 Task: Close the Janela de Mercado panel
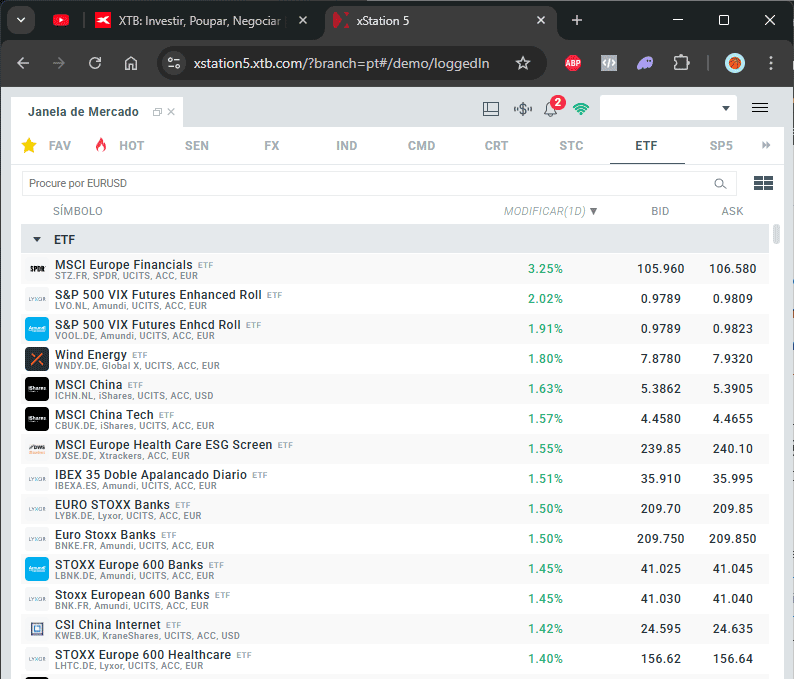[171, 112]
